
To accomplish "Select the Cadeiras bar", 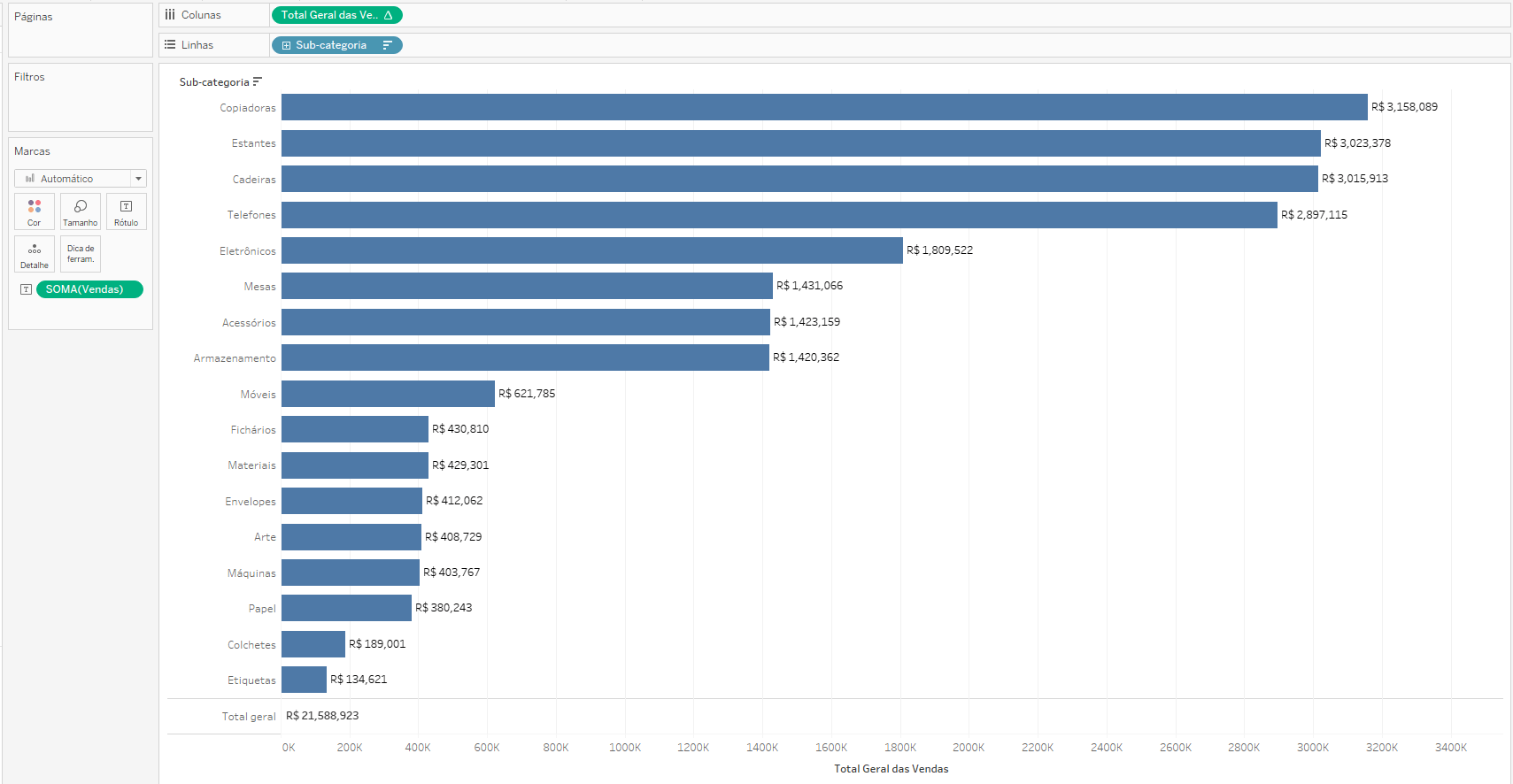I will tap(799, 179).
